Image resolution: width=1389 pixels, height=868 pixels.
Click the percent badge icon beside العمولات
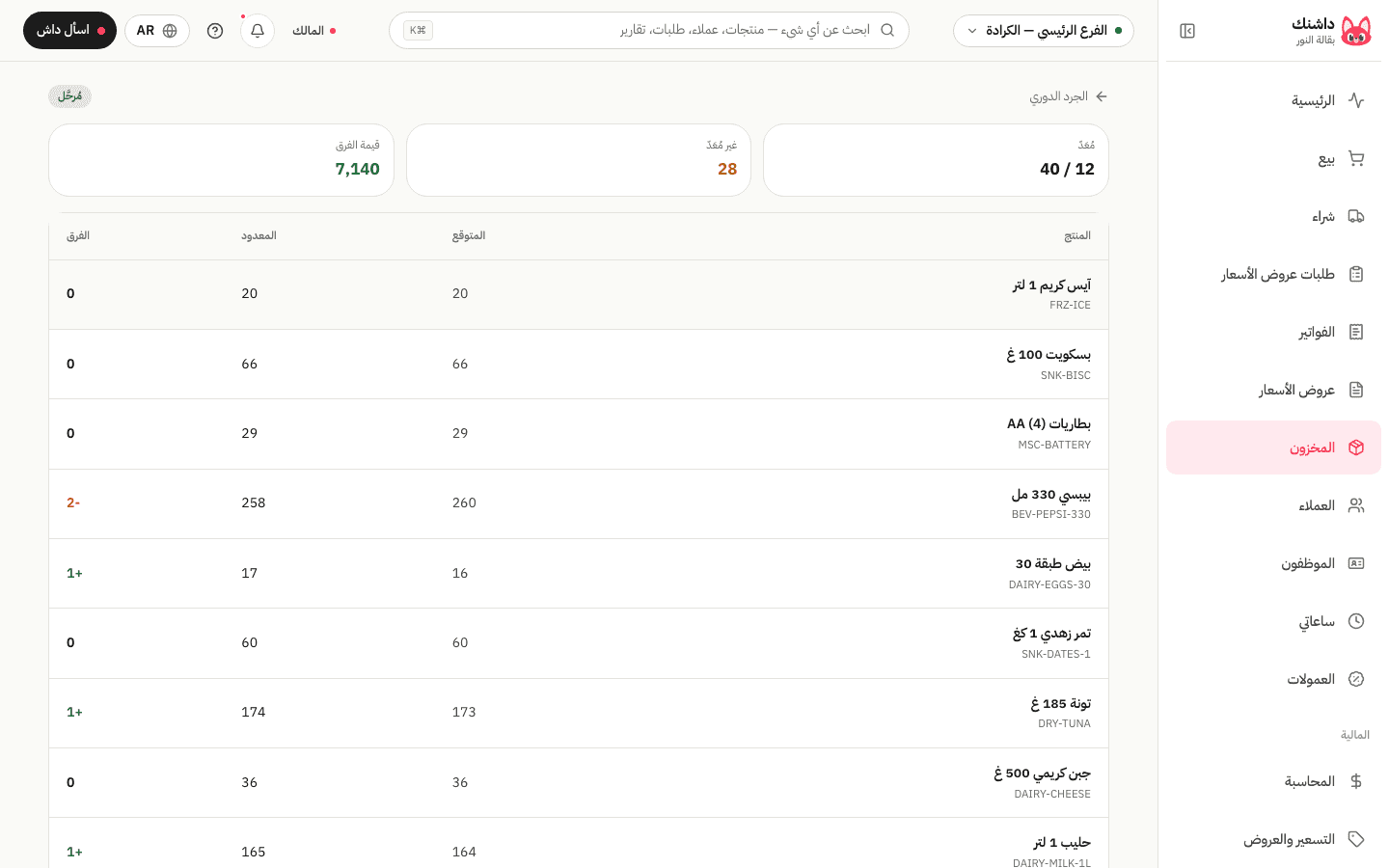click(x=1356, y=679)
